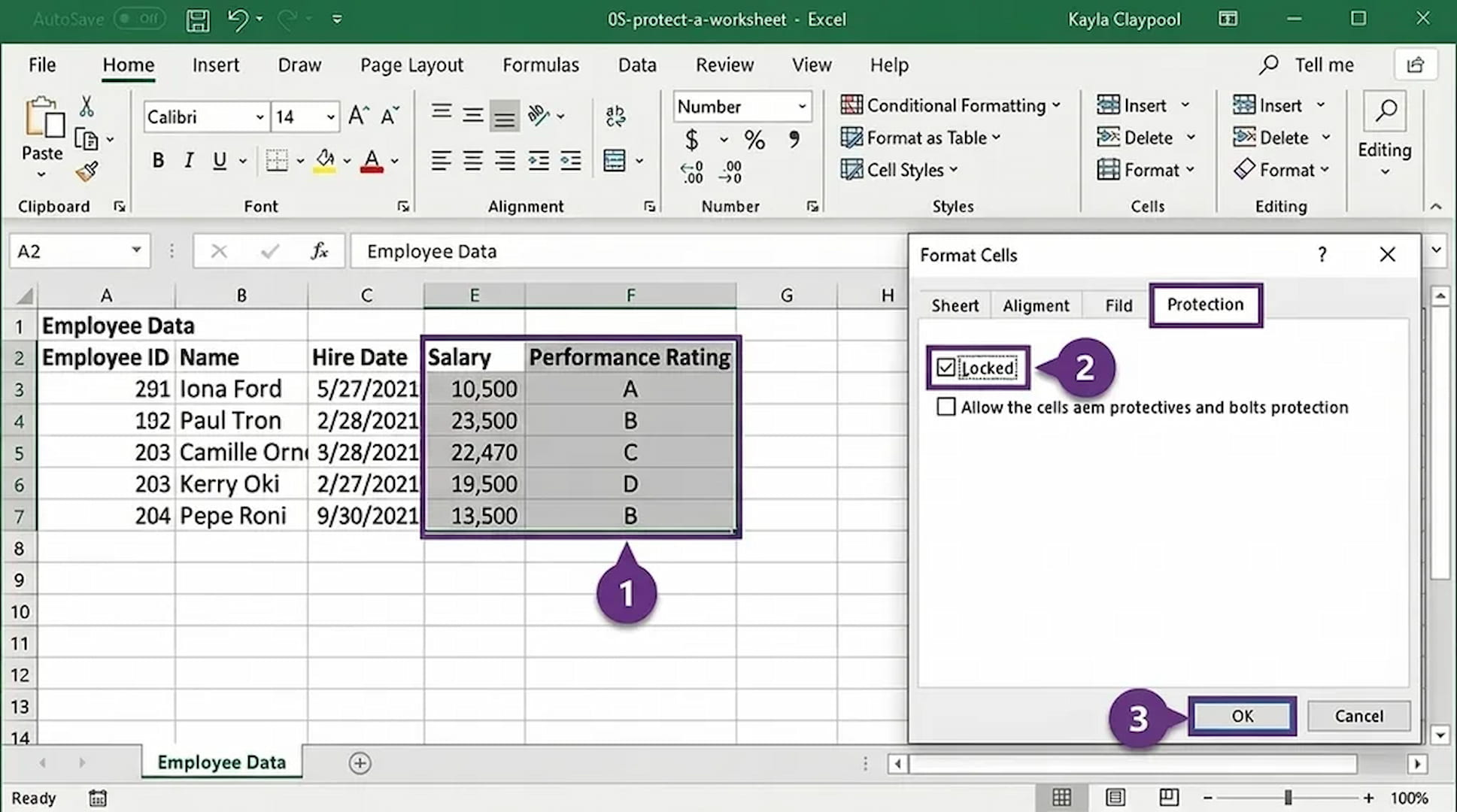Click the Undo arrow icon
Viewport: 1457px width, 812px height.
238,20
